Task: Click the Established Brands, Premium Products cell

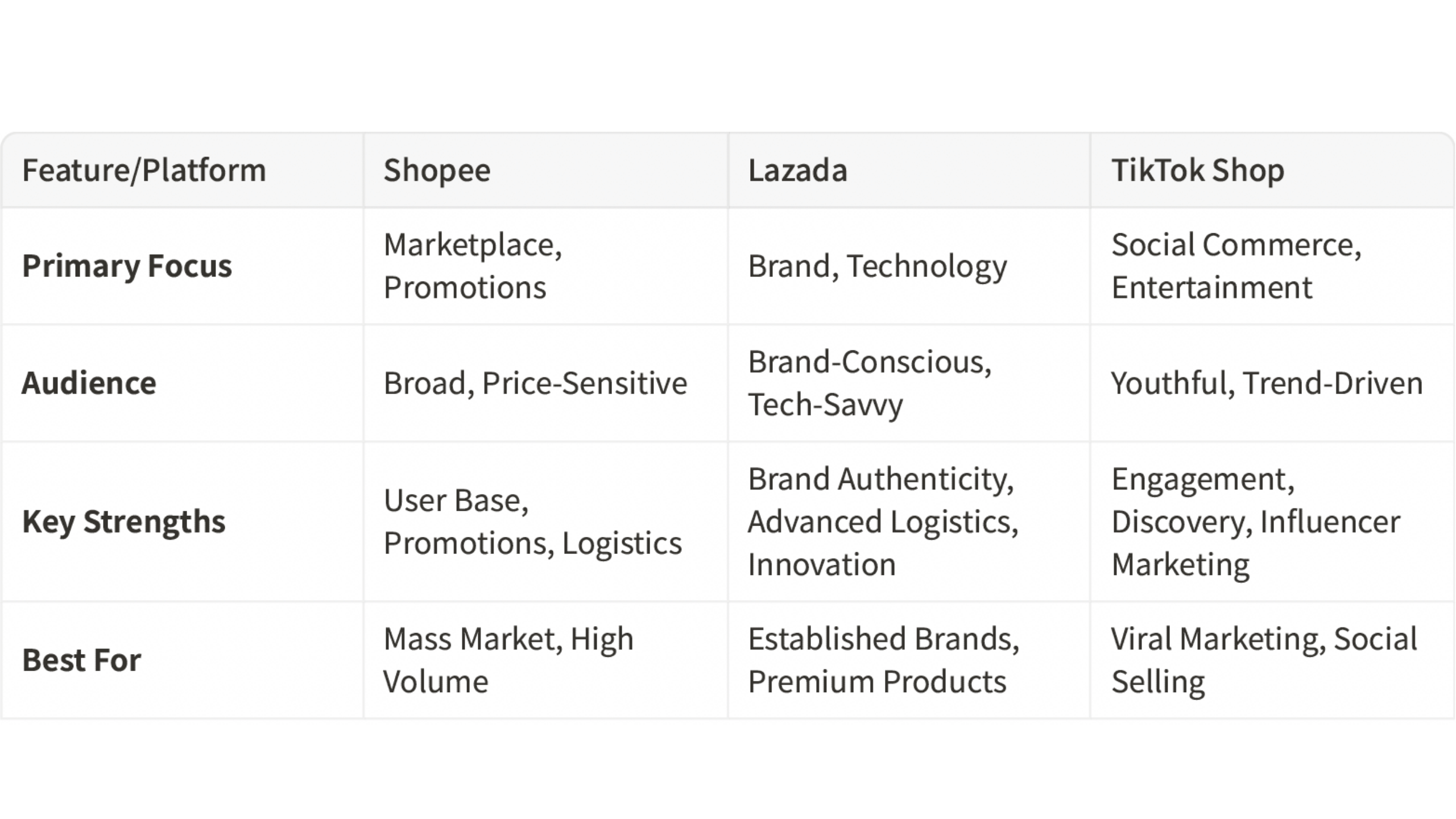Action: (x=909, y=660)
